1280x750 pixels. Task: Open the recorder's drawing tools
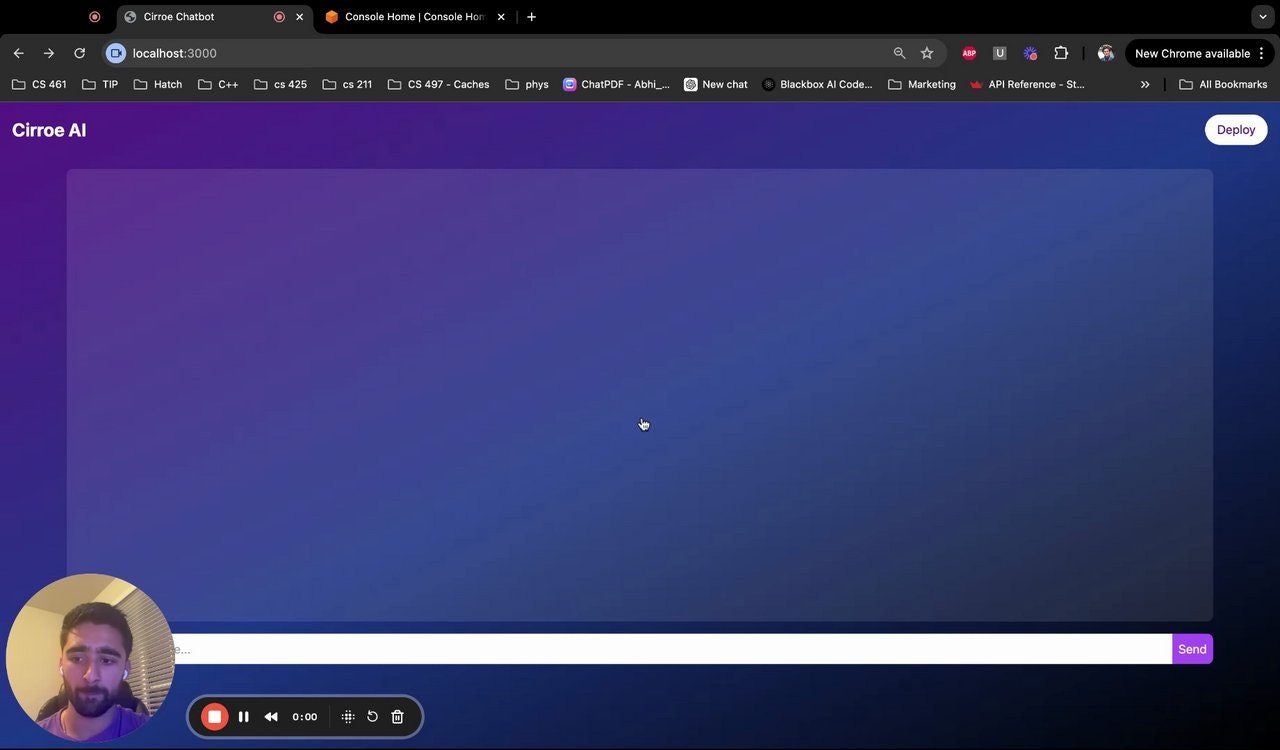point(347,716)
